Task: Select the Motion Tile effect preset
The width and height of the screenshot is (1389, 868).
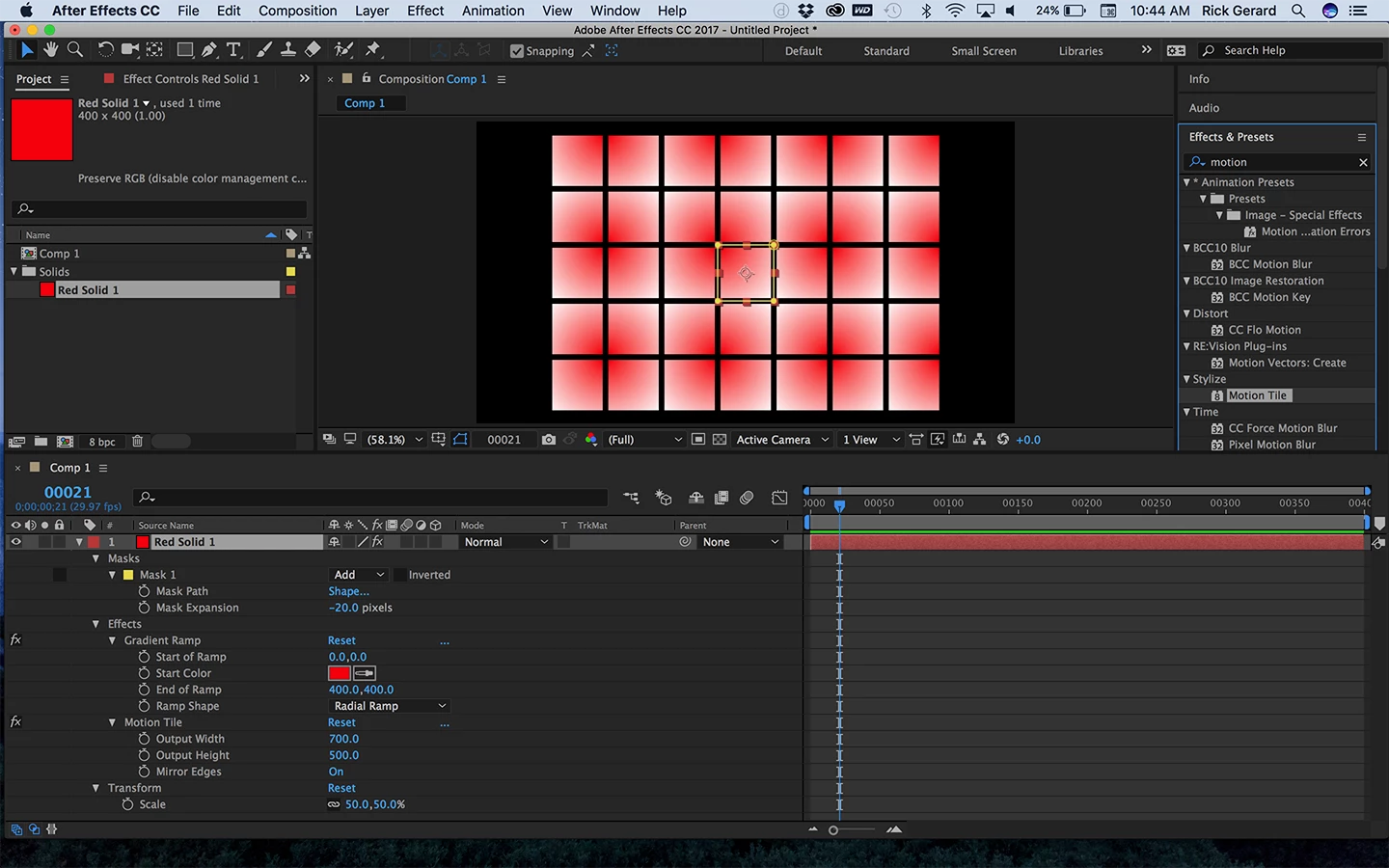Action: click(1257, 395)
